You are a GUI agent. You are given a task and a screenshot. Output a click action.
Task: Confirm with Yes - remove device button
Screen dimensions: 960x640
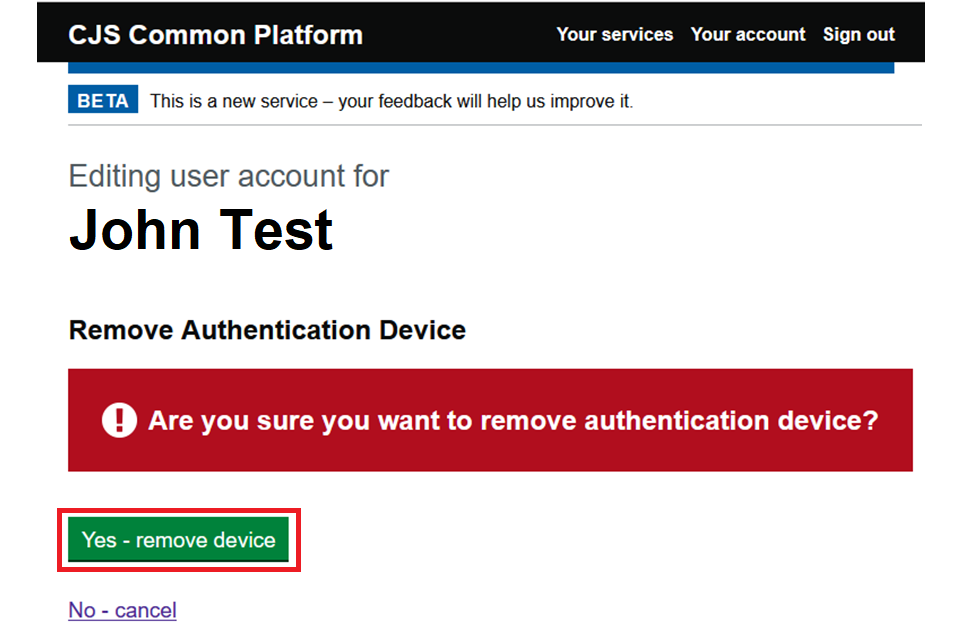point(179,540)
